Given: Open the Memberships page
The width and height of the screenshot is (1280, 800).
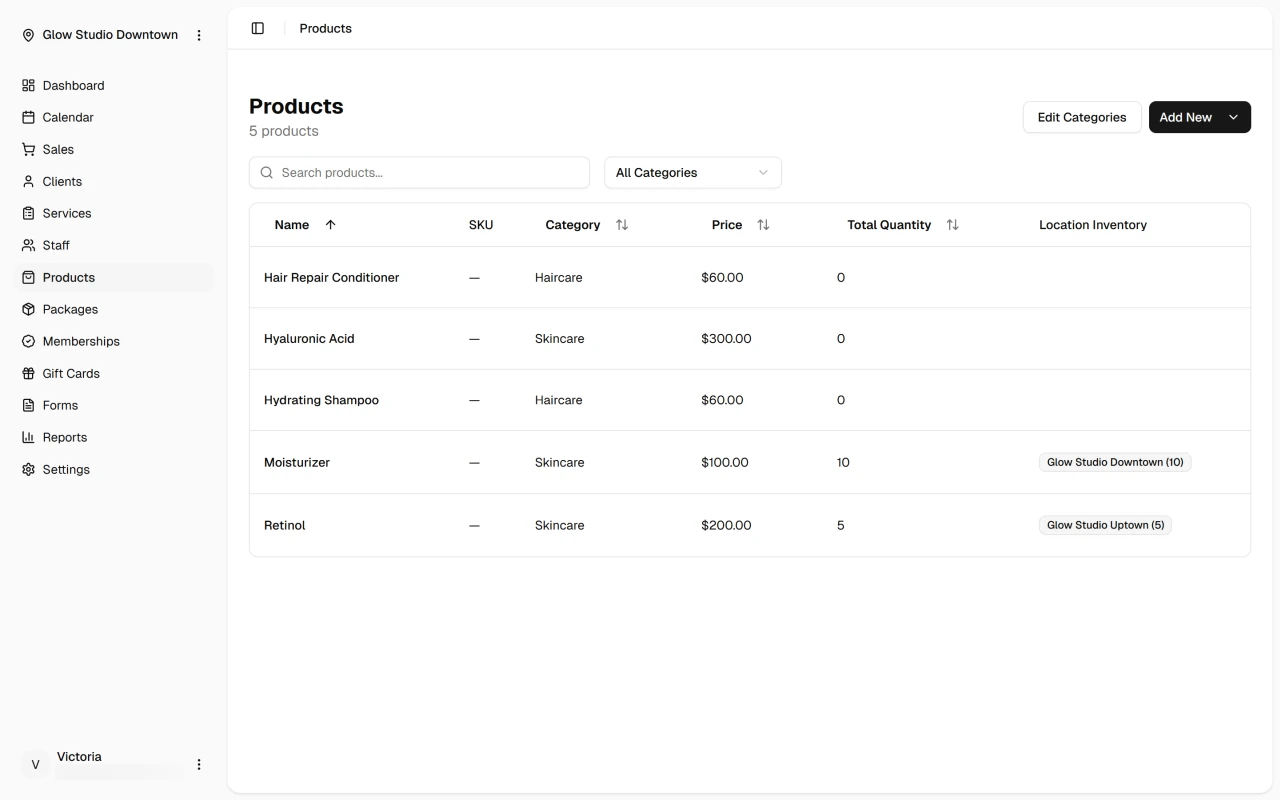Looking at the screenshot, I should coord(113,342).
